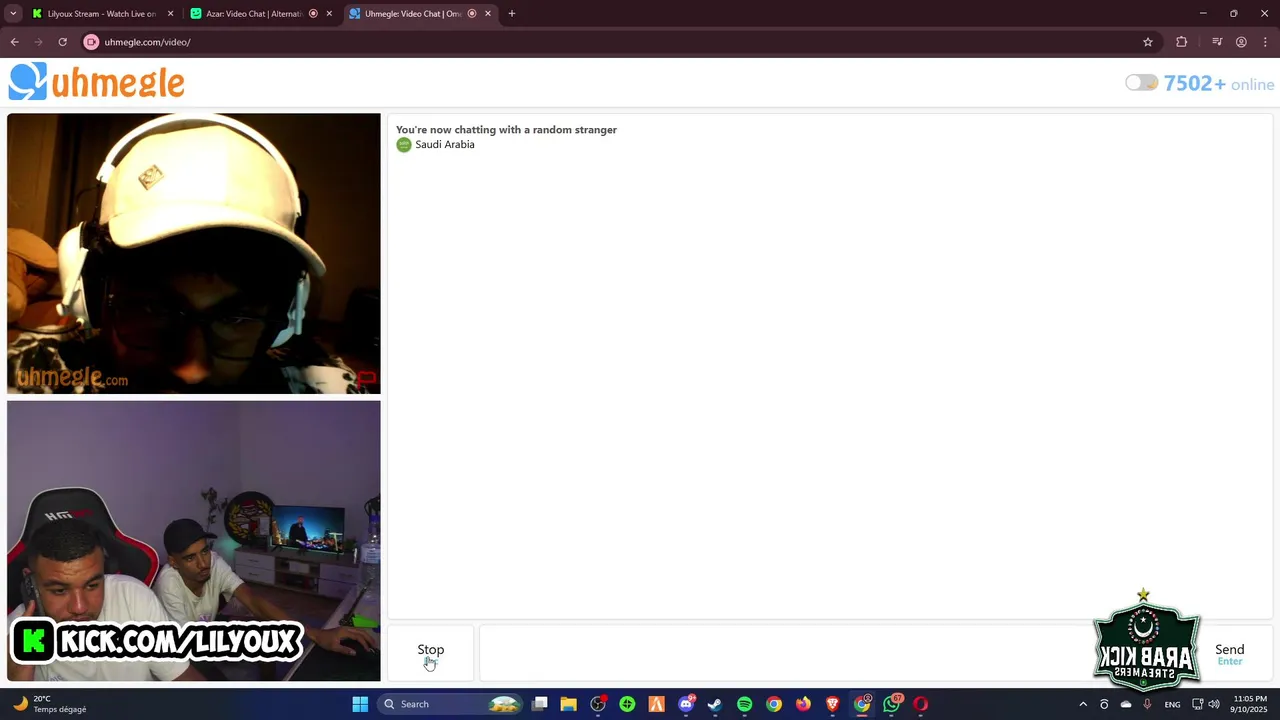Open the Windows Start menu
The width and height of the screenshot is (1280, 720).
tap(360, 704)
